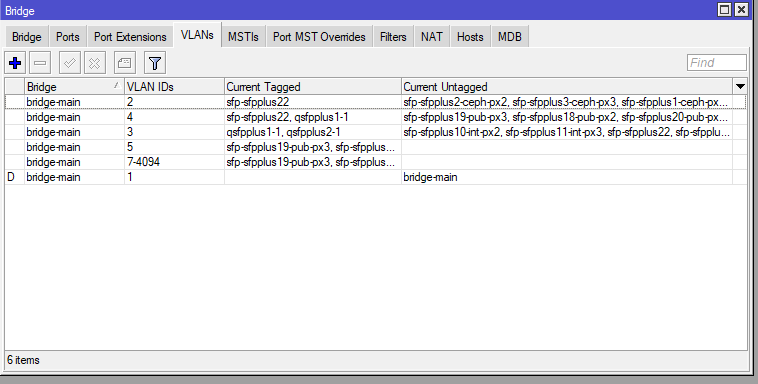The image size is (758, 384).
Task: Add a new VLAN with the plus icon
Action: point(15,63)
